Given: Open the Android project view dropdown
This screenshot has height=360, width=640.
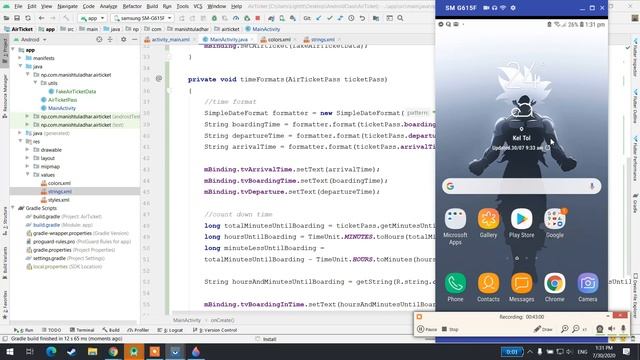Looking at the screenshot, I should click(x=30, y=40).
